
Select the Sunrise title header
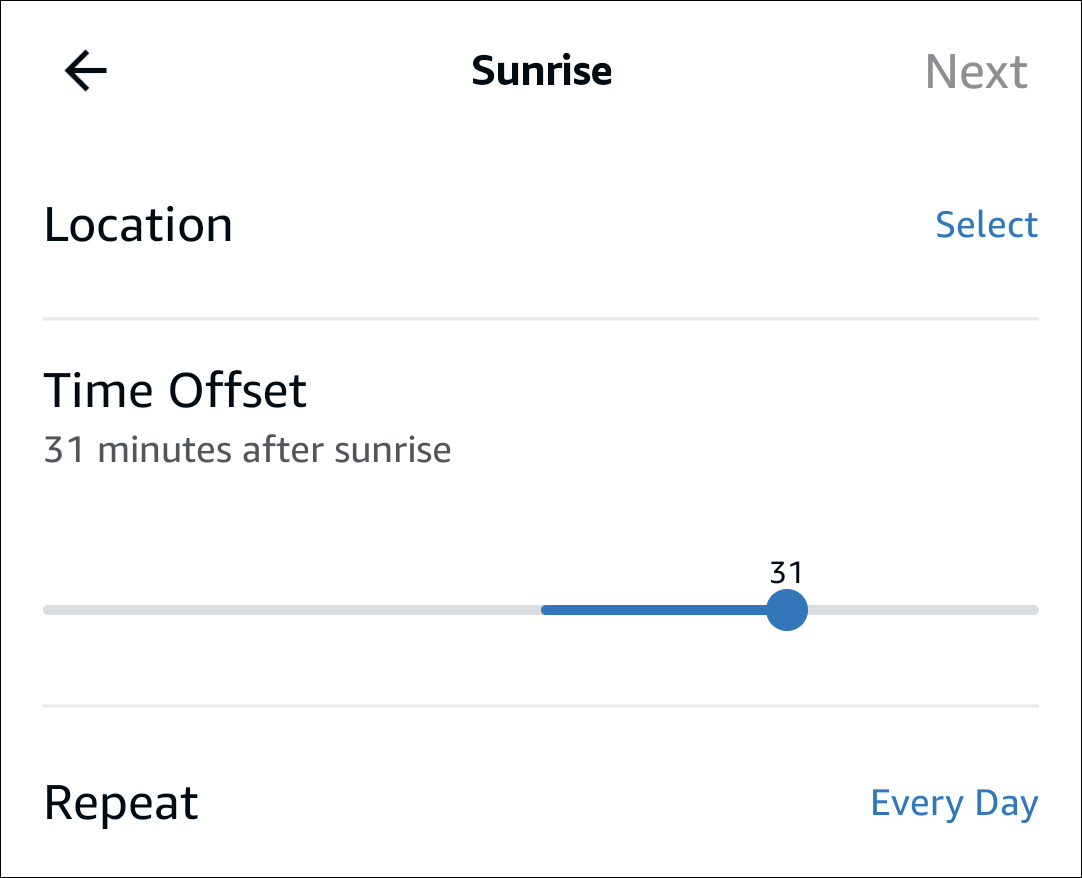(x=541, y=70)
